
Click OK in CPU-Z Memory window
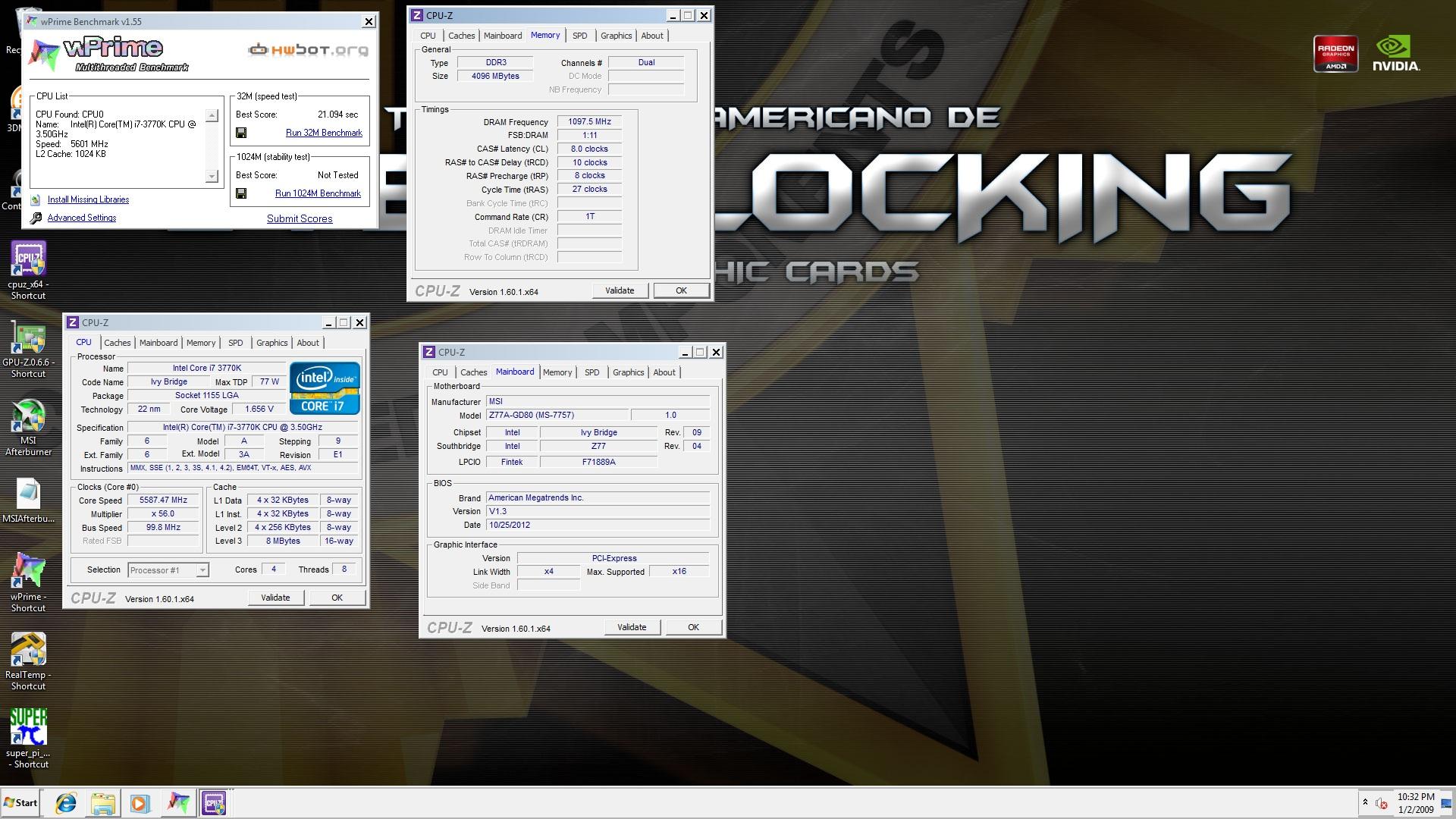tap(681, 290)
